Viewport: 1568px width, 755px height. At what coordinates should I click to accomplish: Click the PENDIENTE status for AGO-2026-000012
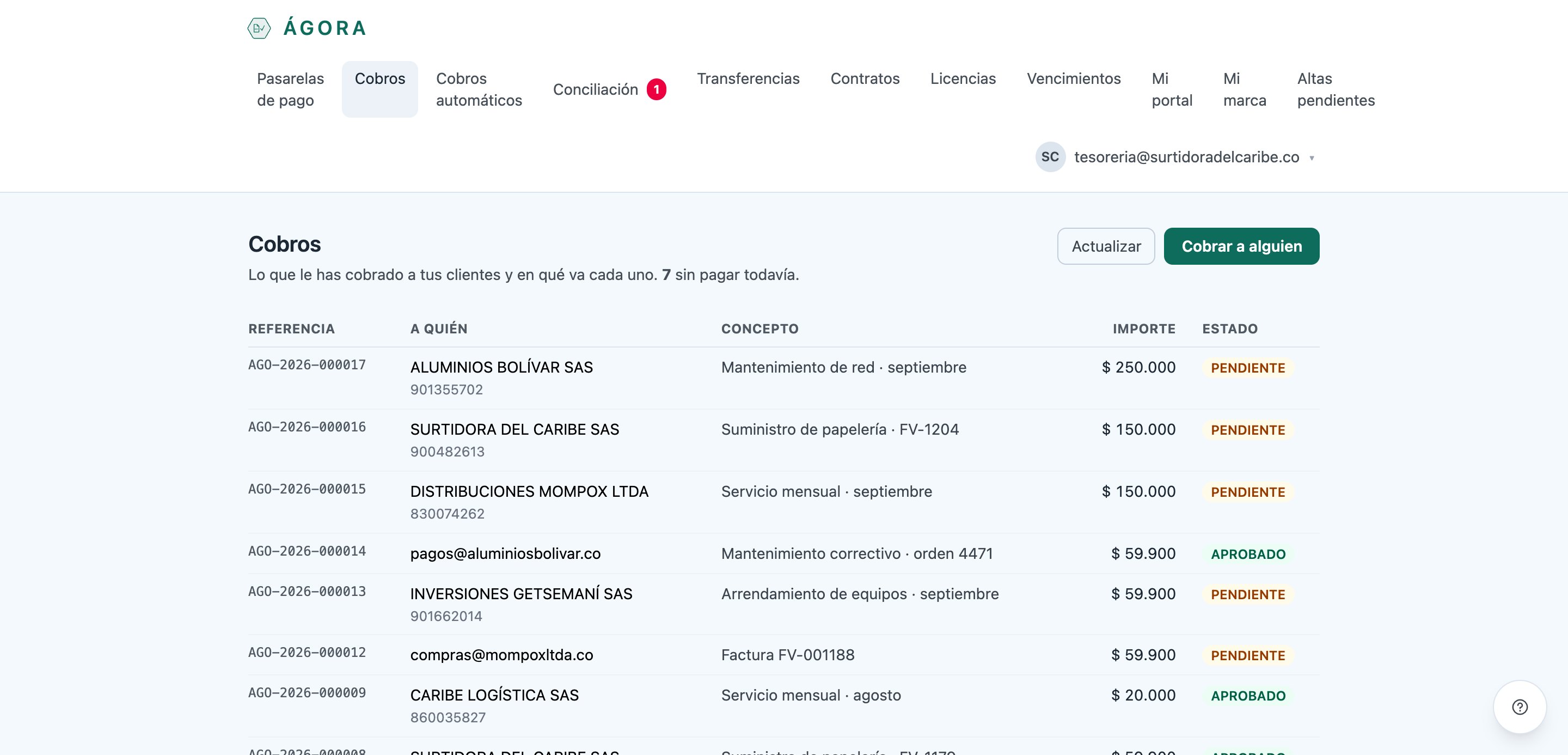click(x=1248, y=655)
